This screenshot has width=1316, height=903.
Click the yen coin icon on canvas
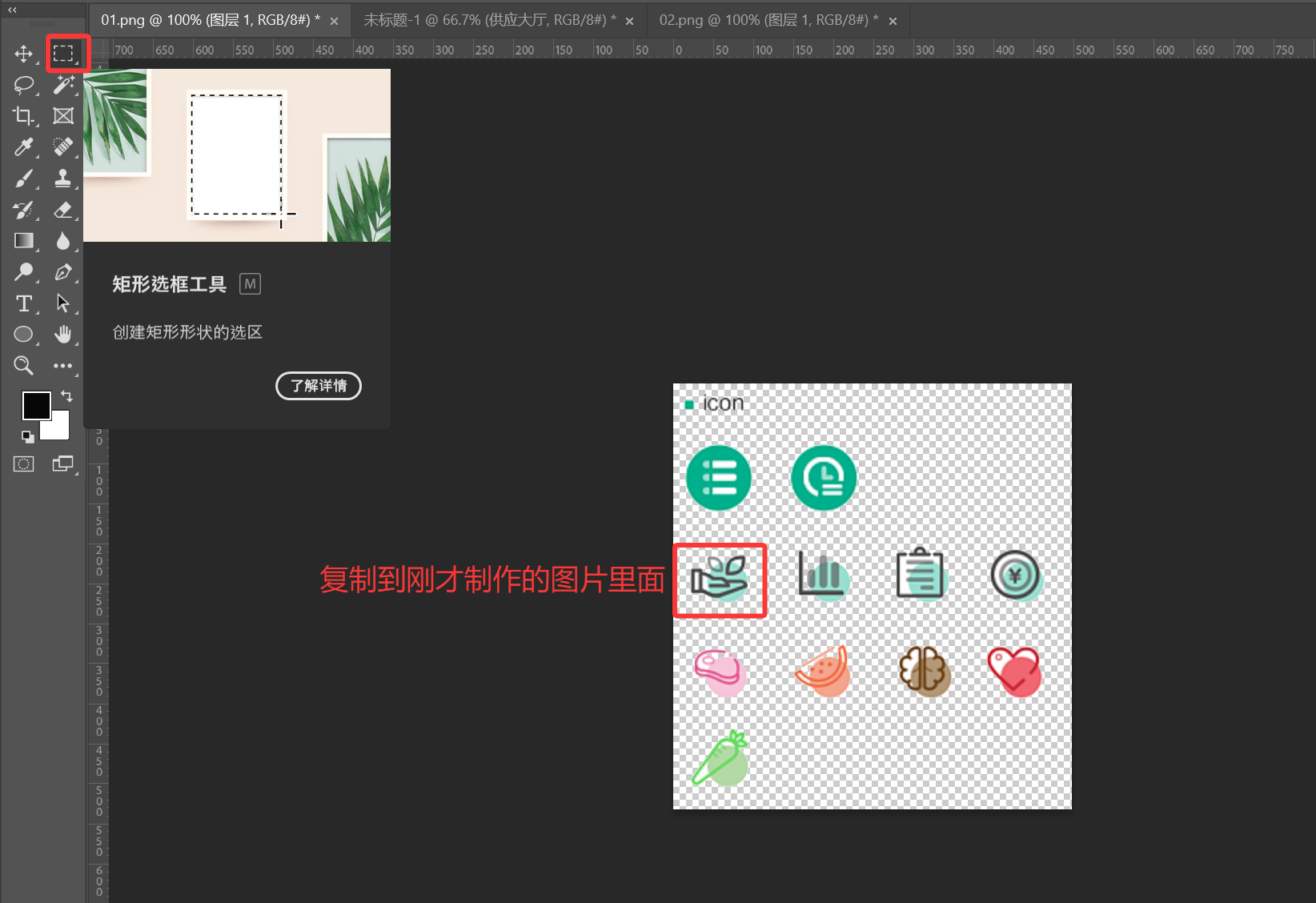coord(1017,576)
